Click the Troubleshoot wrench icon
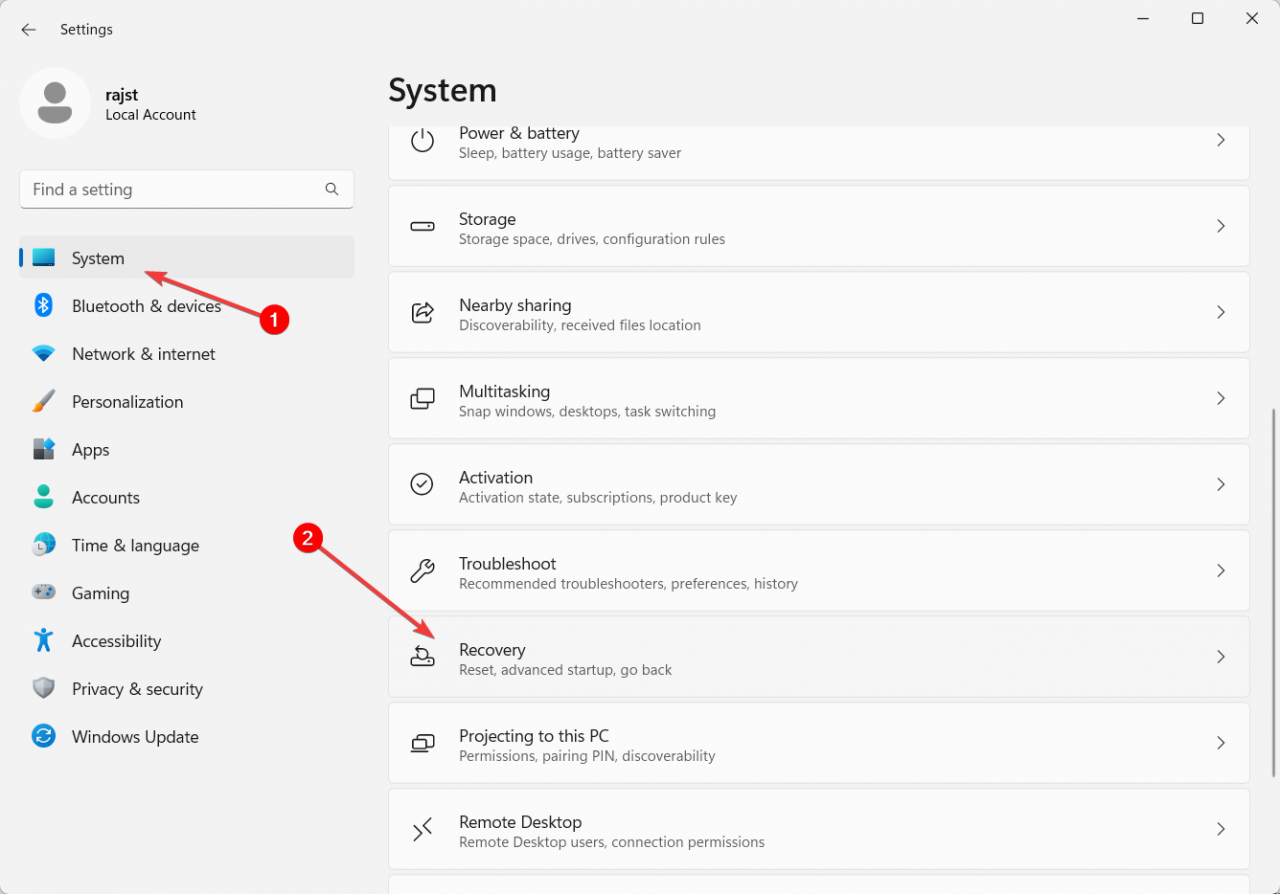 point(422,571)
